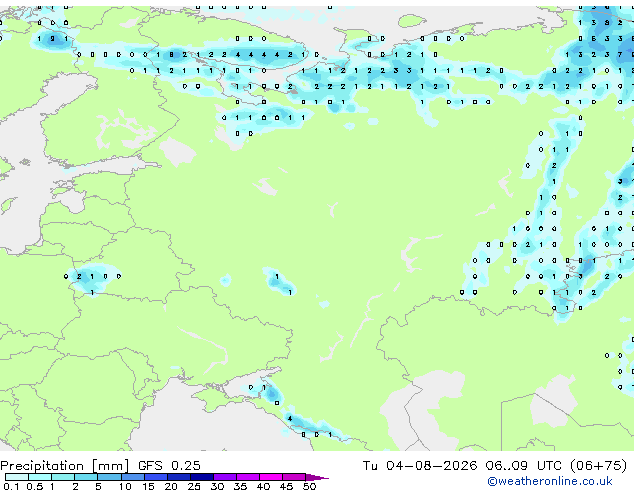This screenshot has width=634, height=490.
Task: Click the arrow tip beyond 50 on legend
Action: click(x=317, y=477)
